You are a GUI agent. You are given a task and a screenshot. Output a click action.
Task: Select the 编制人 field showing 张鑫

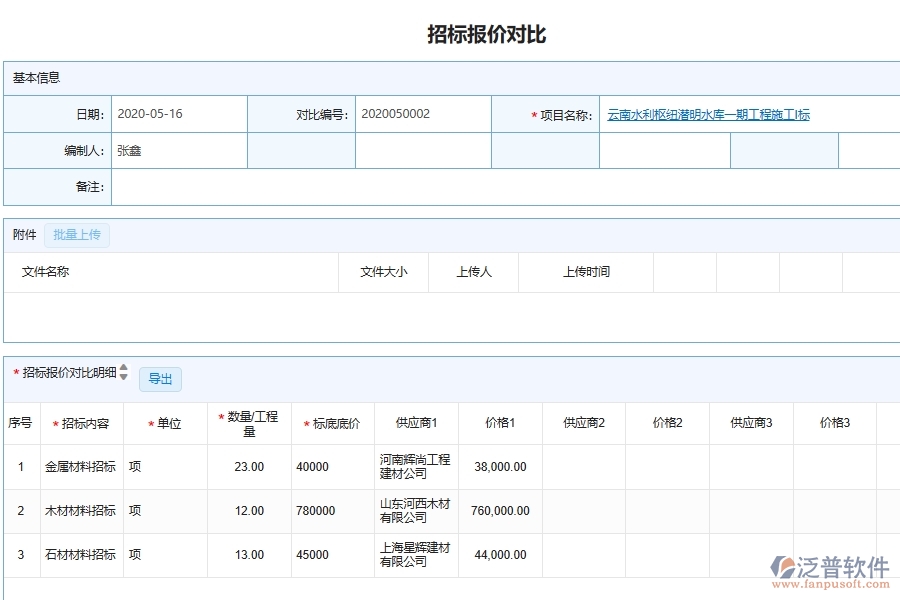coord(178,150)
